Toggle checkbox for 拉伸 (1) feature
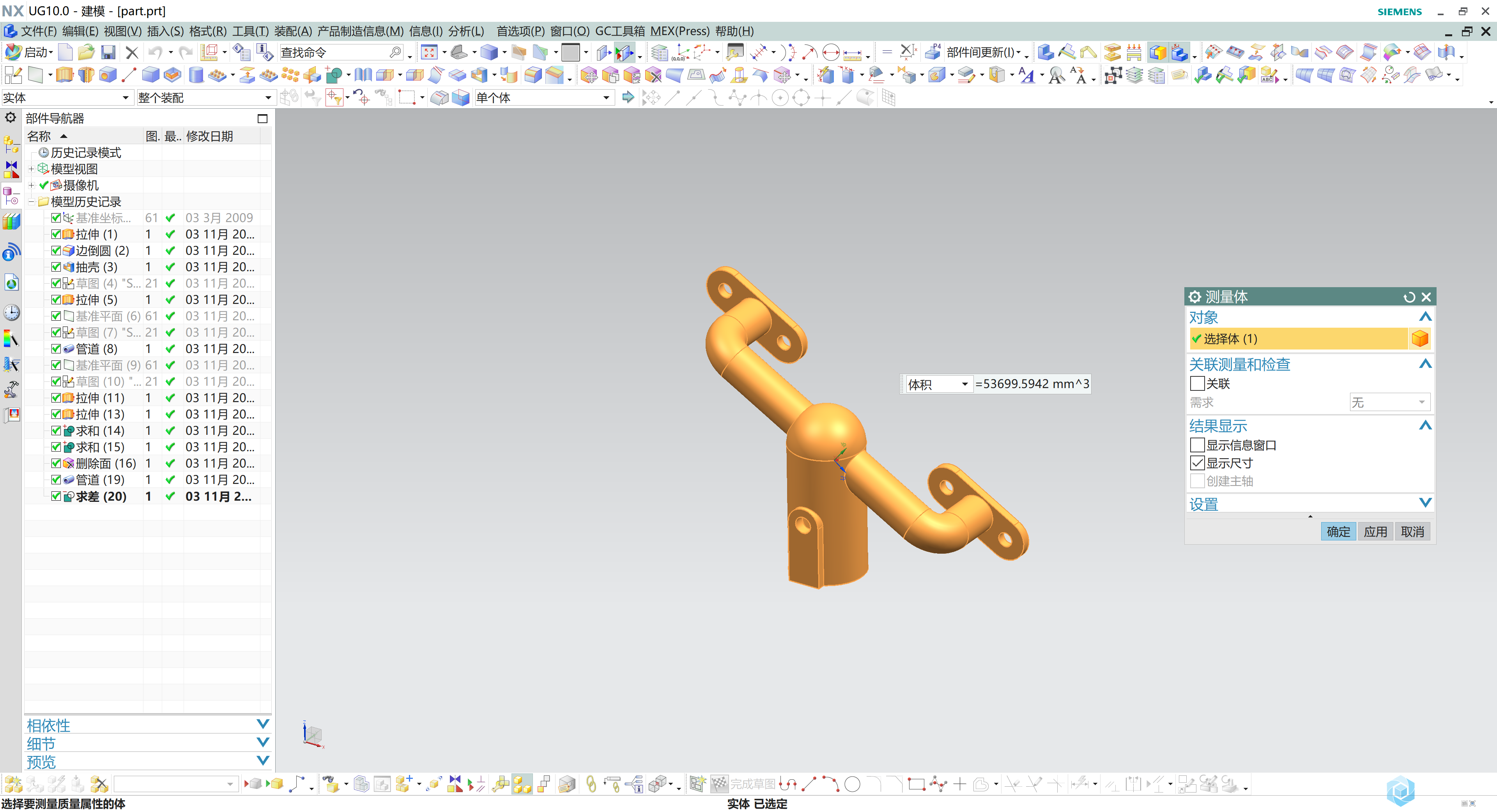The height and width of the screenshot is (812, 1497). [56, 234]
